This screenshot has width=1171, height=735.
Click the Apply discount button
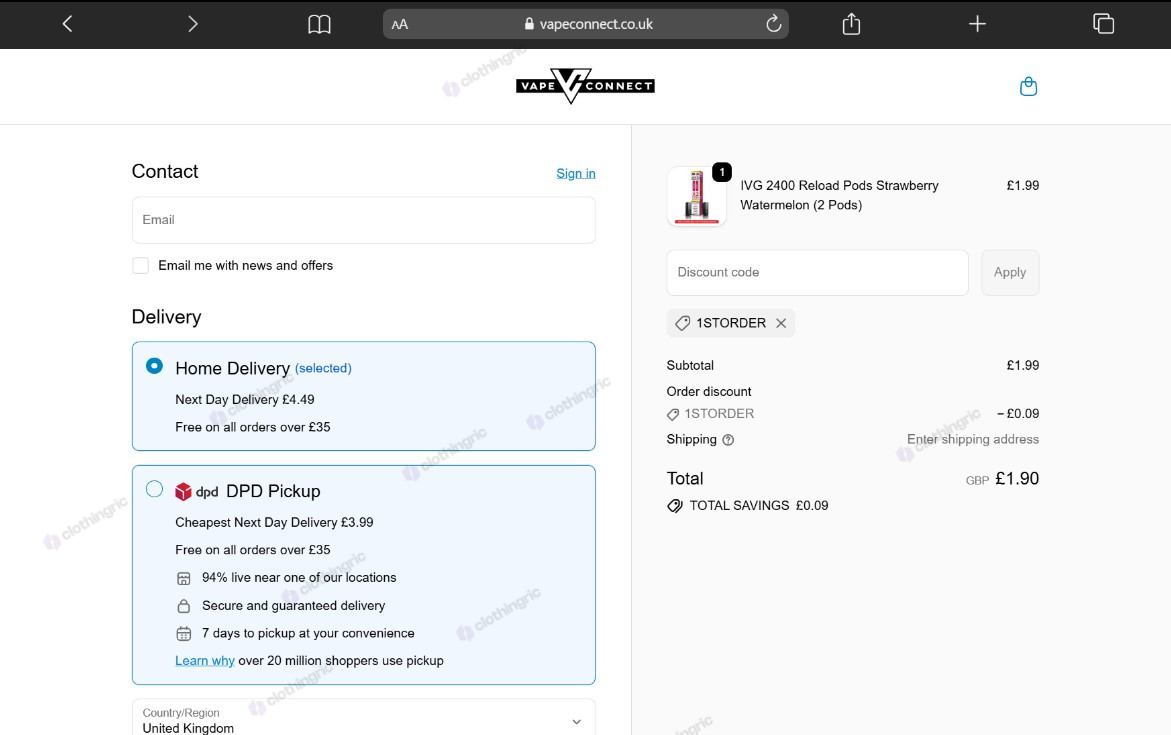tap(1010, 273)
